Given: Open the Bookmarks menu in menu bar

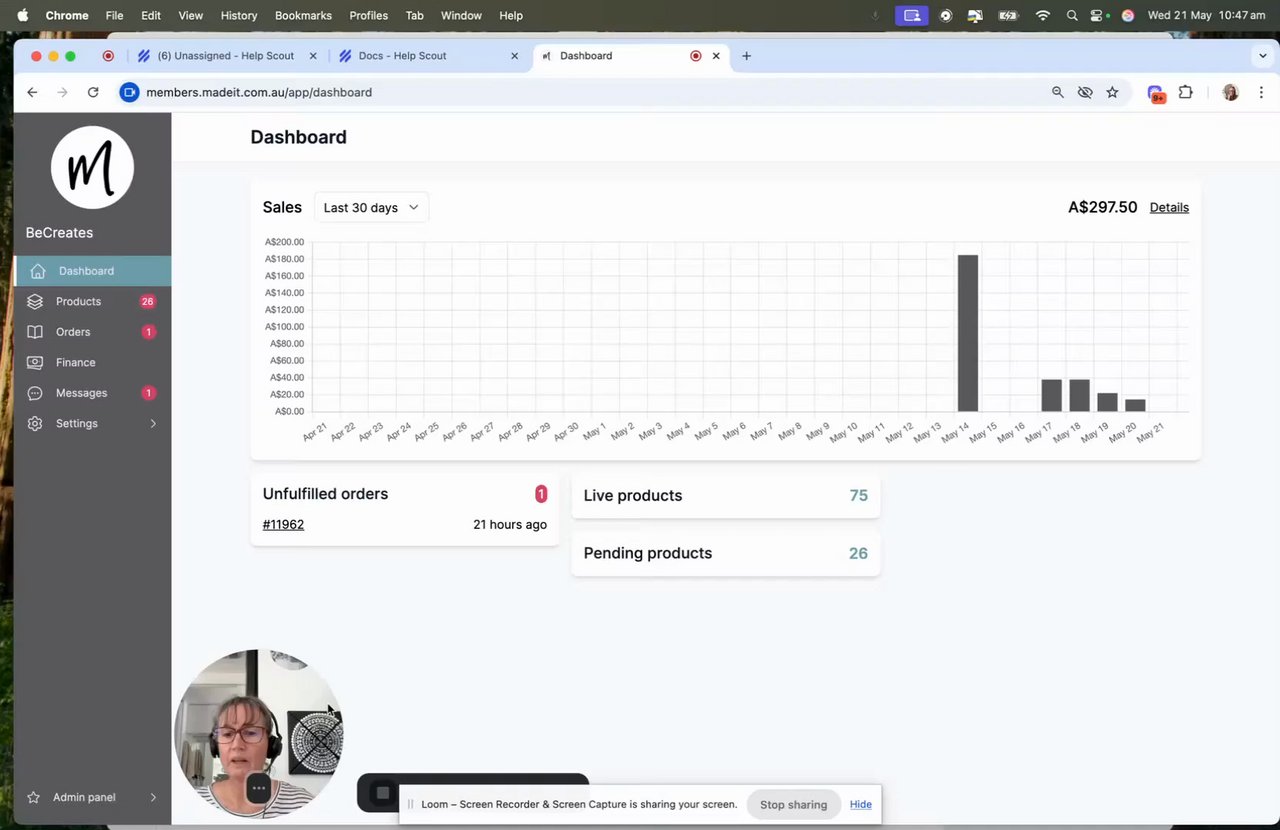Looking at the screenshot, I should tap(303, 15).
